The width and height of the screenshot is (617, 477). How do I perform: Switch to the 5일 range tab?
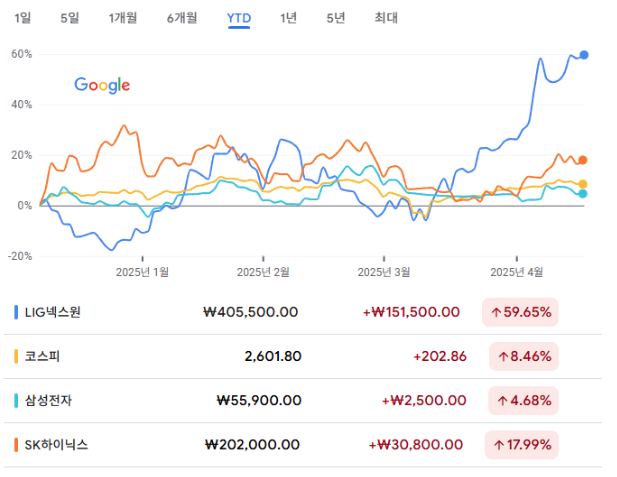[70, 18]
